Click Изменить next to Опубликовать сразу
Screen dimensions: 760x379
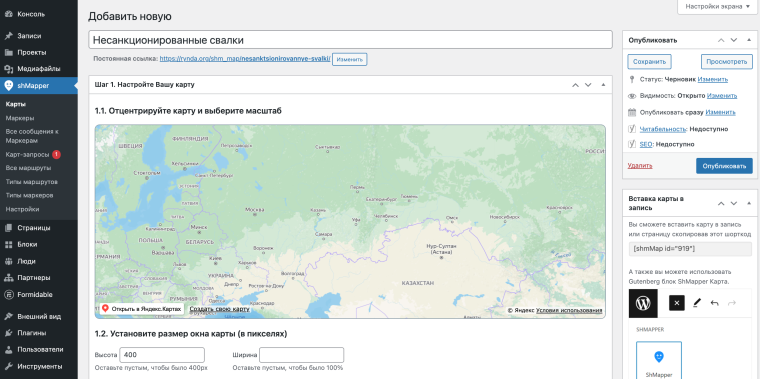click(x=720, y=112)
